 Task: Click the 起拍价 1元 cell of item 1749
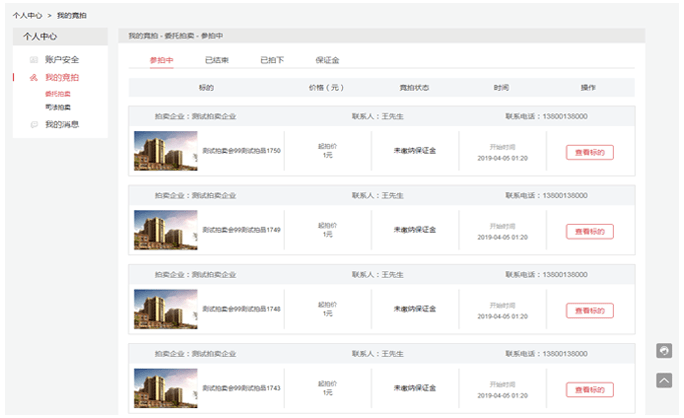(328, 230)
